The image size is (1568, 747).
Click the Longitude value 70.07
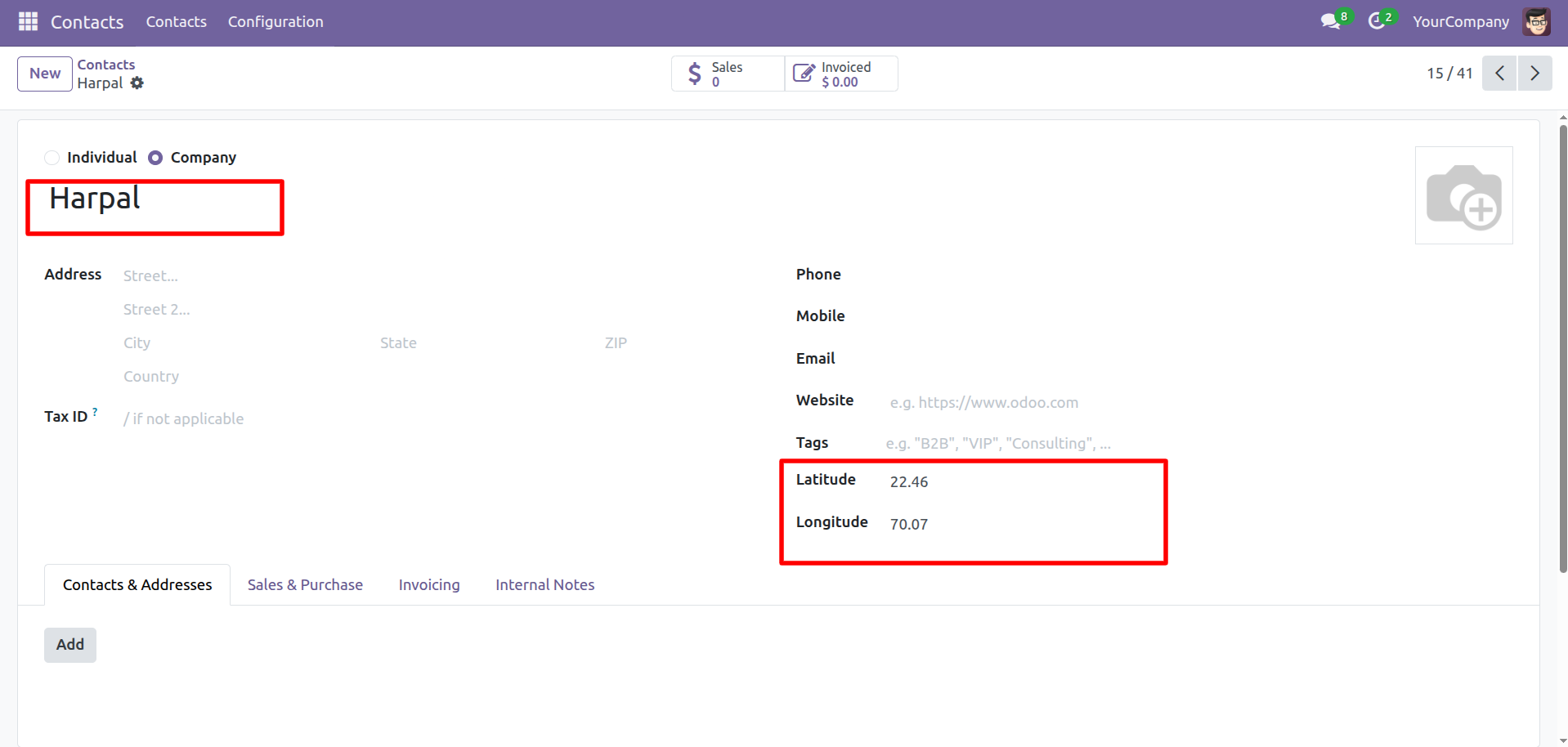(x=909, y=525)
